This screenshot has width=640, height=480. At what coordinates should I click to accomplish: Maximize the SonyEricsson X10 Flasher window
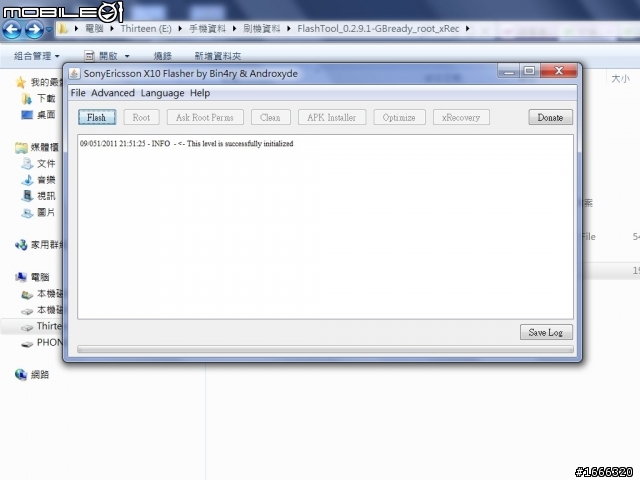[x=529, y=71]
